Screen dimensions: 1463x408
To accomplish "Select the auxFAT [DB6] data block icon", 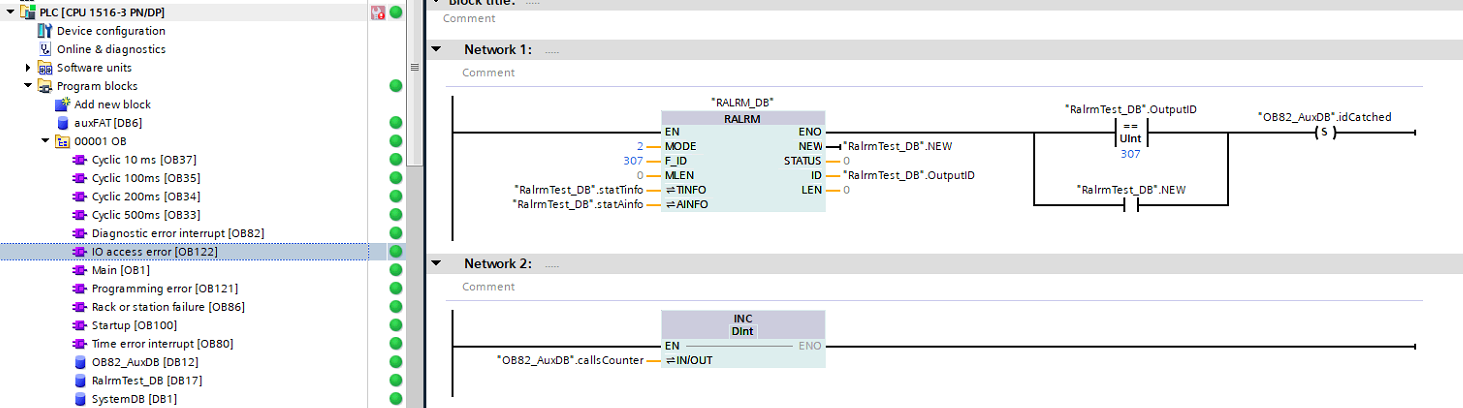I will point(63,123).
